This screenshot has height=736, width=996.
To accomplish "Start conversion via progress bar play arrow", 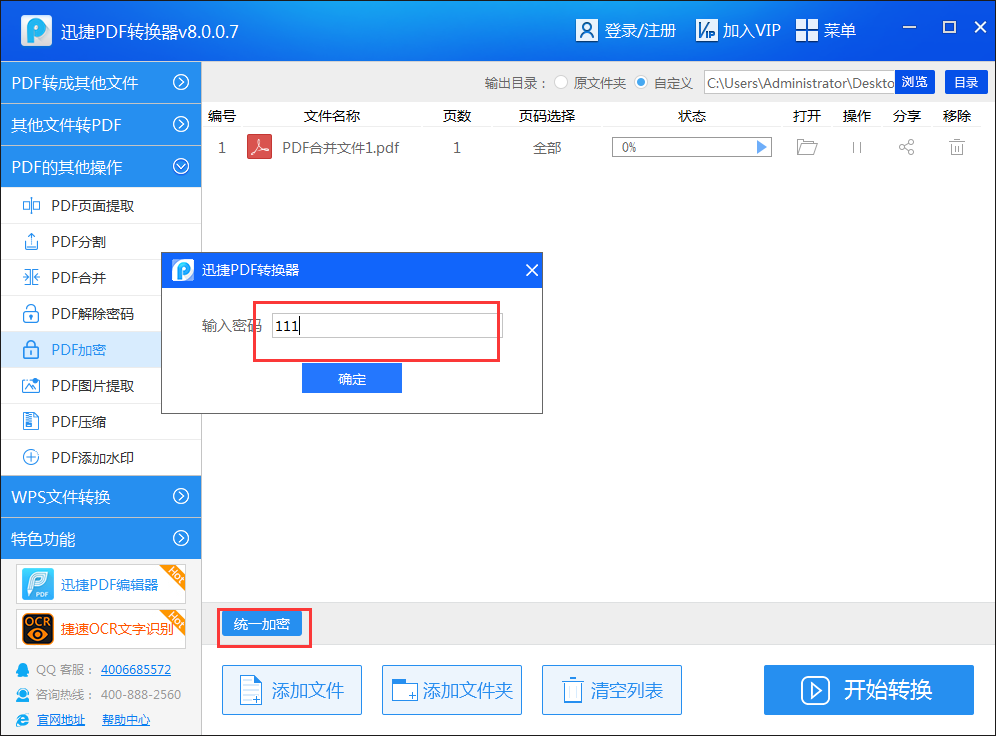I will [x=761, y=147].
